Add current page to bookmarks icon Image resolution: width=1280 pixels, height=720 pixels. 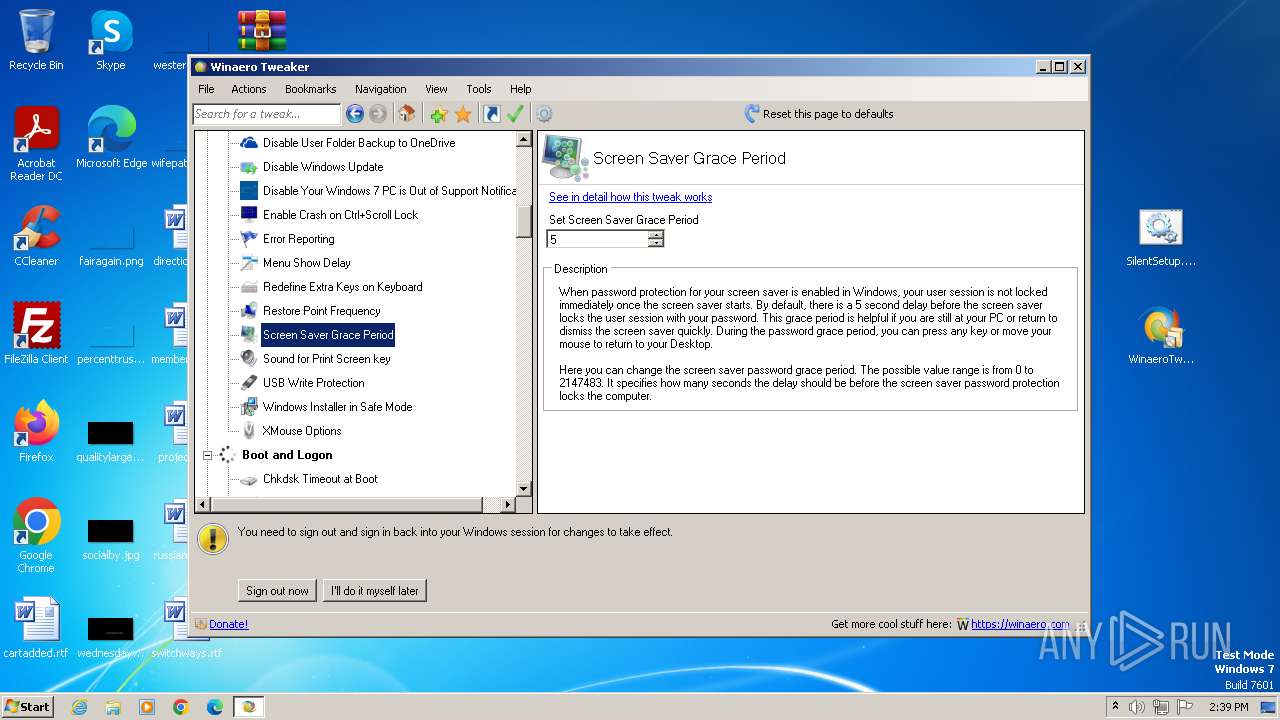[x=438, y=114]
